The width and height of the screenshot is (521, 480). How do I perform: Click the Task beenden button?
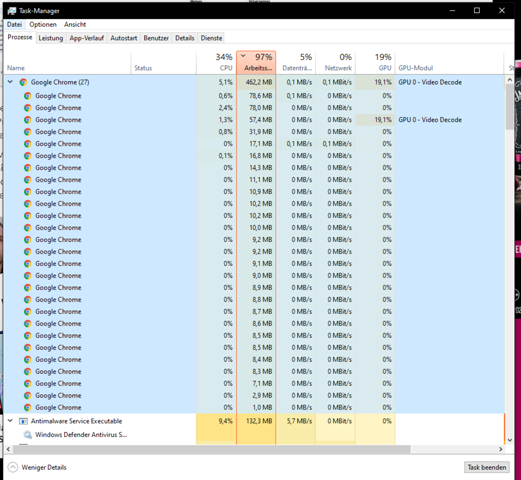tap(487, 467)
